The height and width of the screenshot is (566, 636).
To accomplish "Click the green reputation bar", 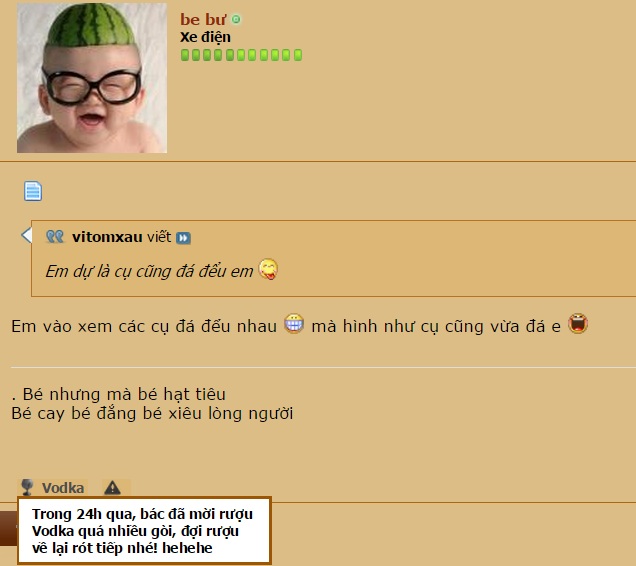I will (241, 55).
